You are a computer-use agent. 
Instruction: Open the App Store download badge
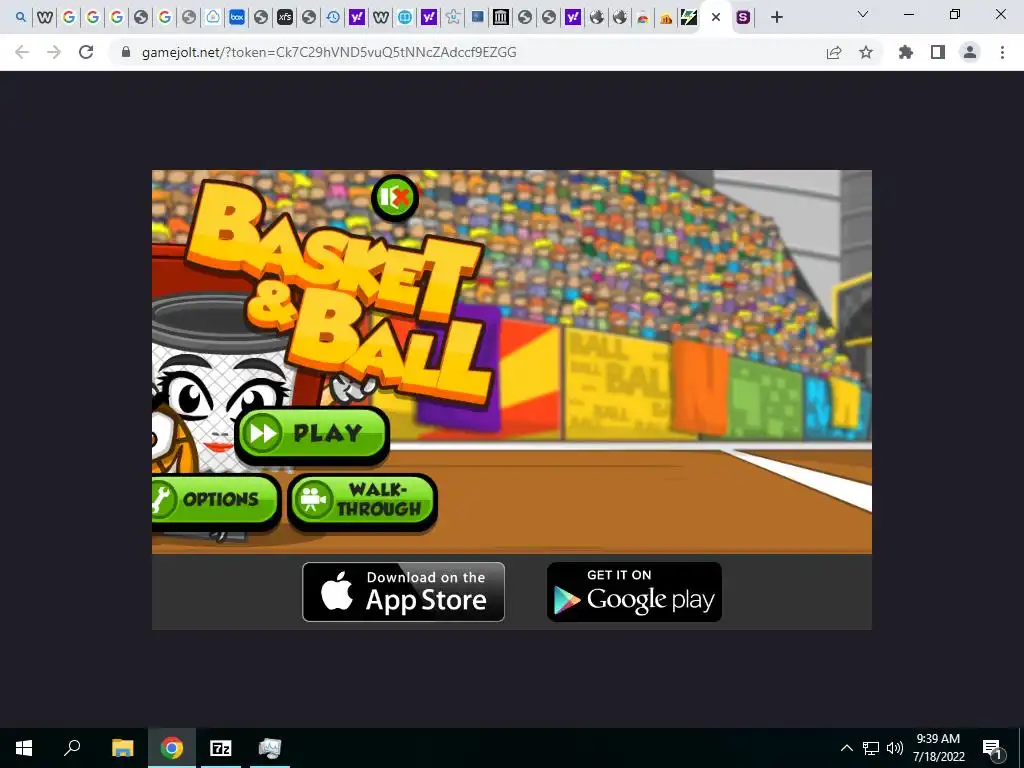(404, 592)
